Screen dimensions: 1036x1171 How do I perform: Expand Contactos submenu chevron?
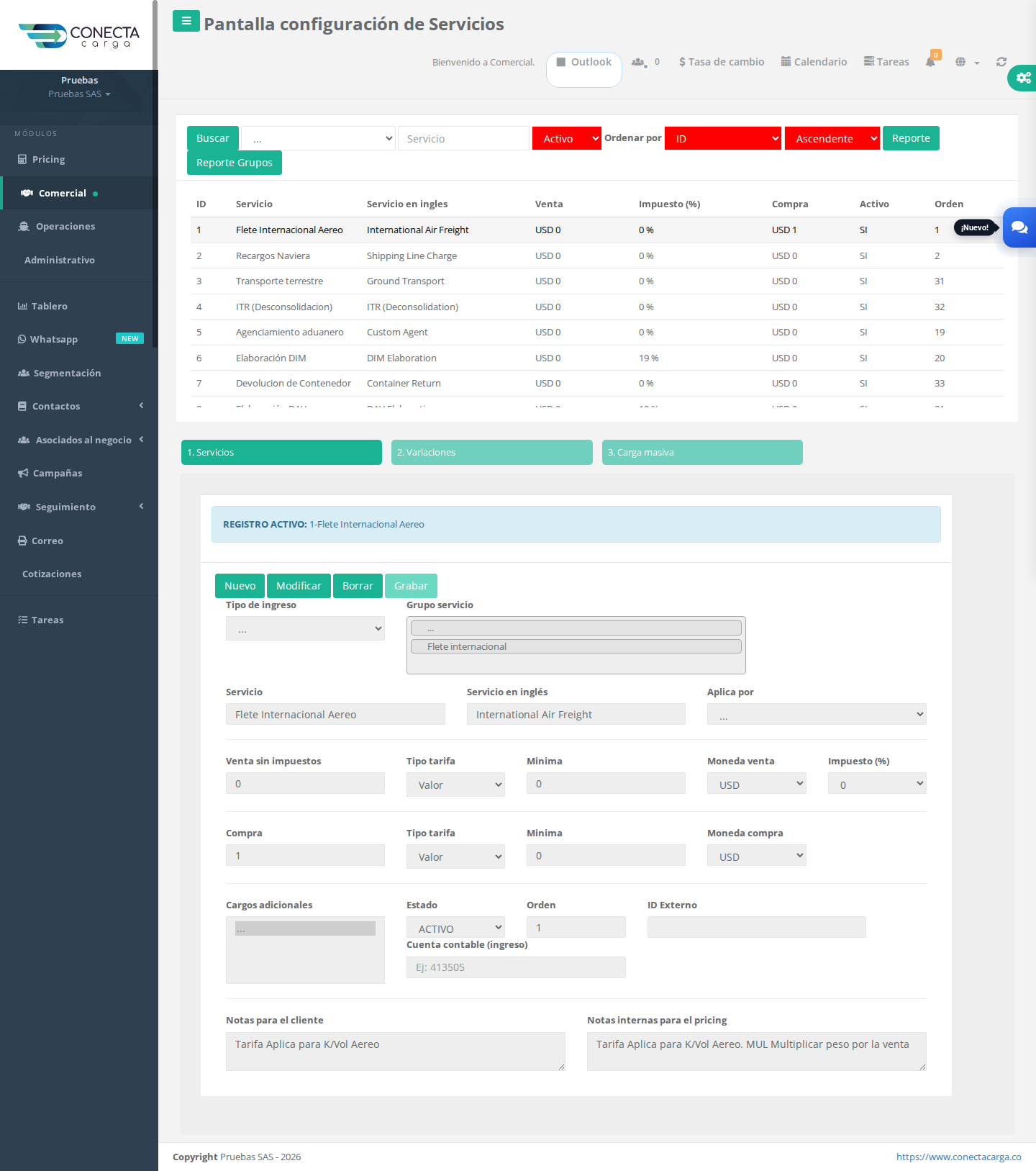click(142, 406)
